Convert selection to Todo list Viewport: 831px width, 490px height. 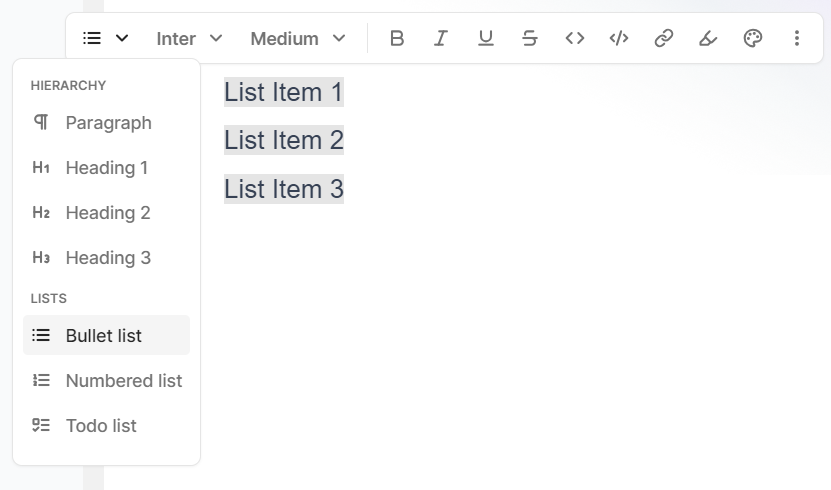pos(100,426)
